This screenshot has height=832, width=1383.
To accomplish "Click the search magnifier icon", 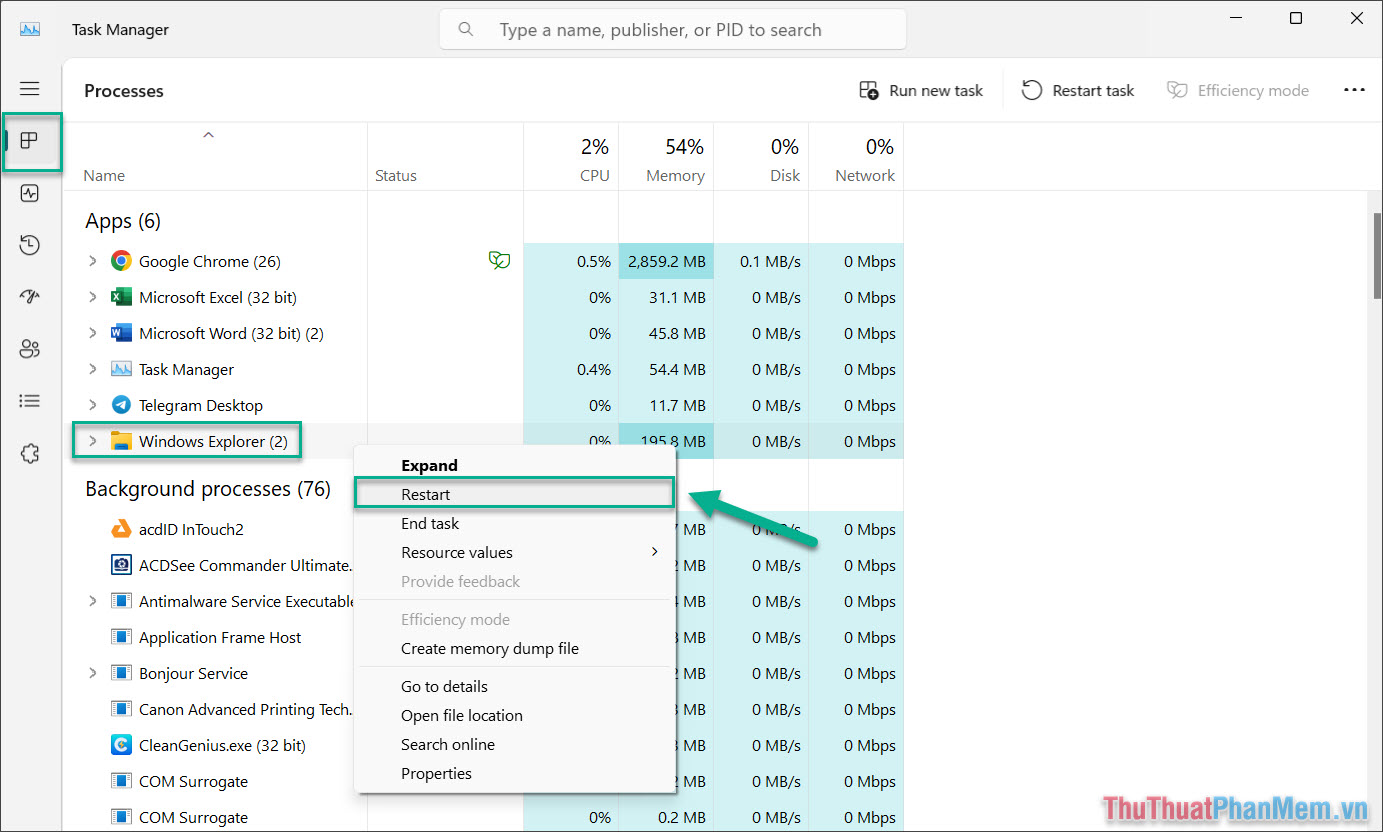I will (x=466, y=29).
